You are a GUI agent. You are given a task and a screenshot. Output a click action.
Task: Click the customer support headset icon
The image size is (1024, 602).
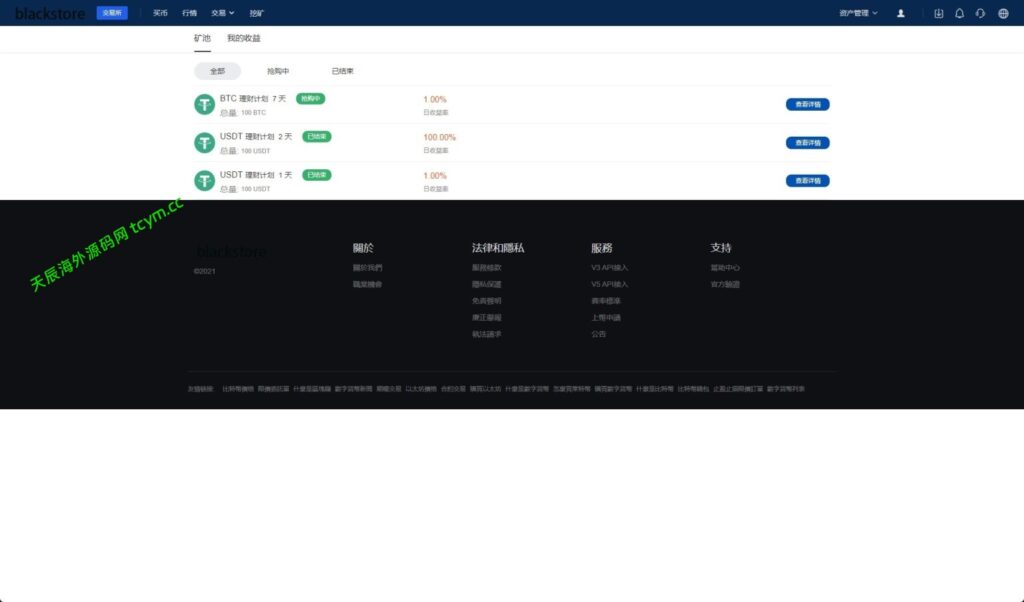pos(980,13)
